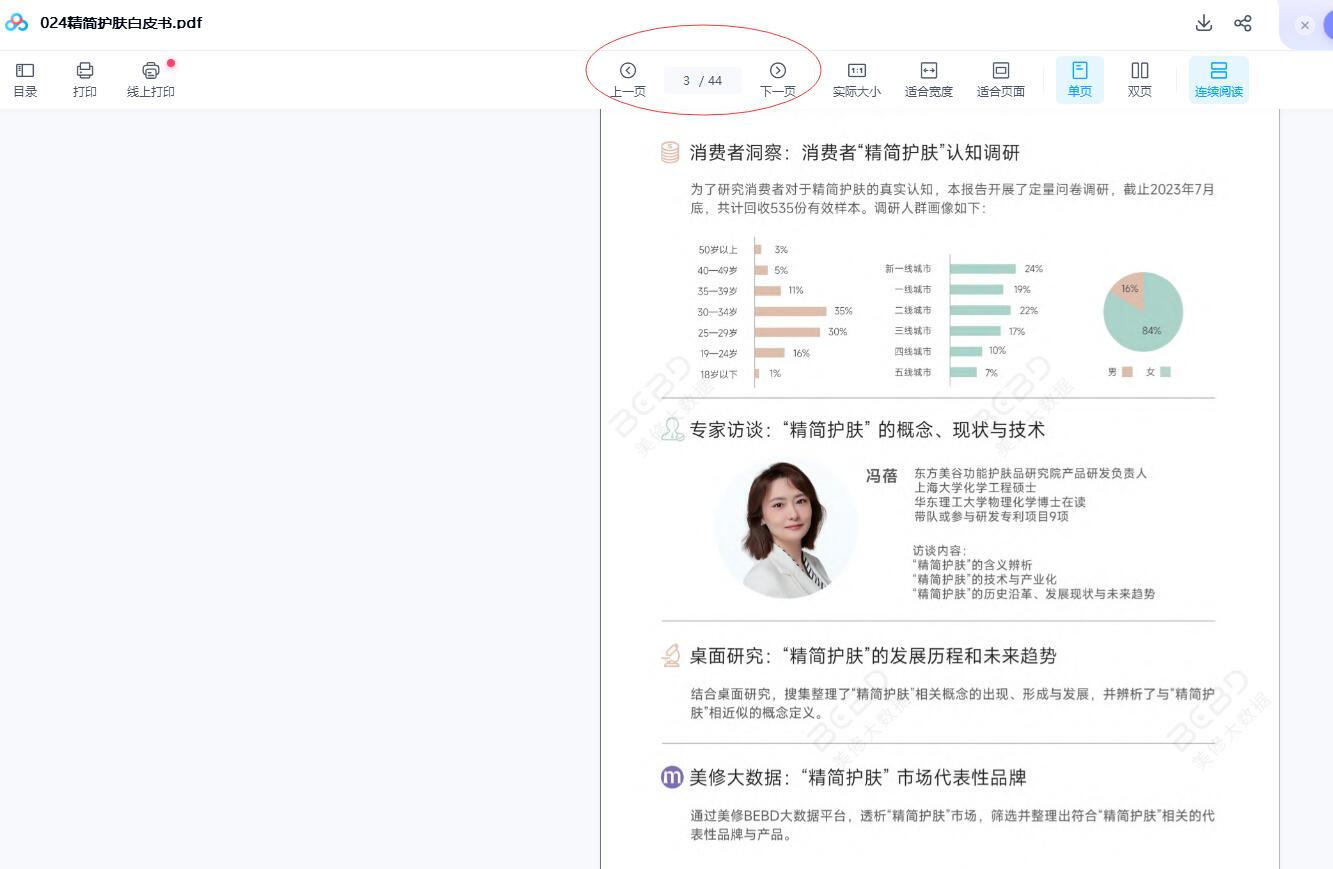Screen dimensions: 1333x869
Task: Go to previous page with 上一页
Action: (x=628, y=79)
